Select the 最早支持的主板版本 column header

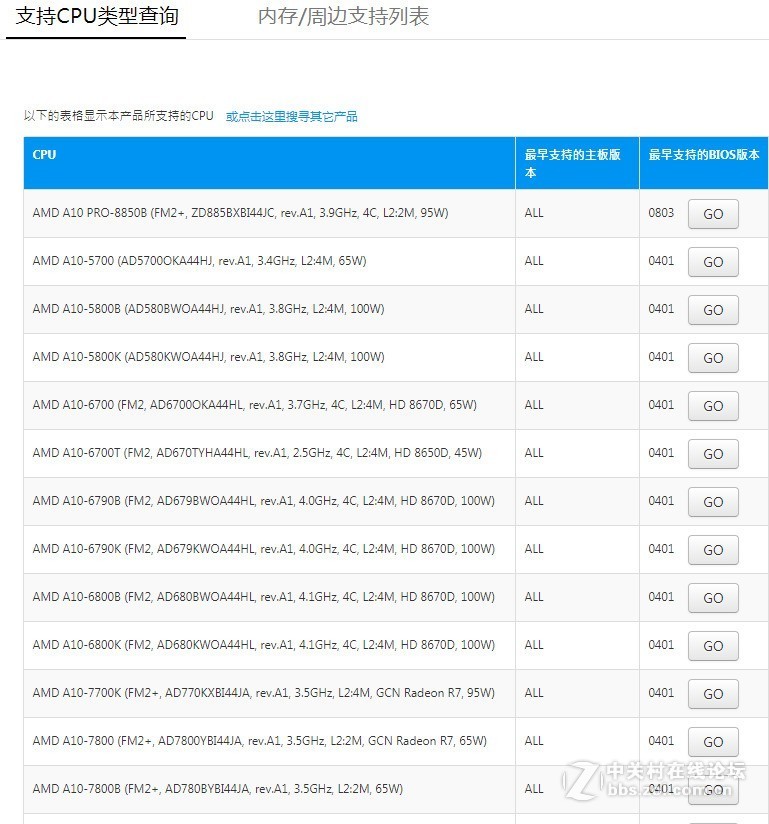tap(577, 163)
